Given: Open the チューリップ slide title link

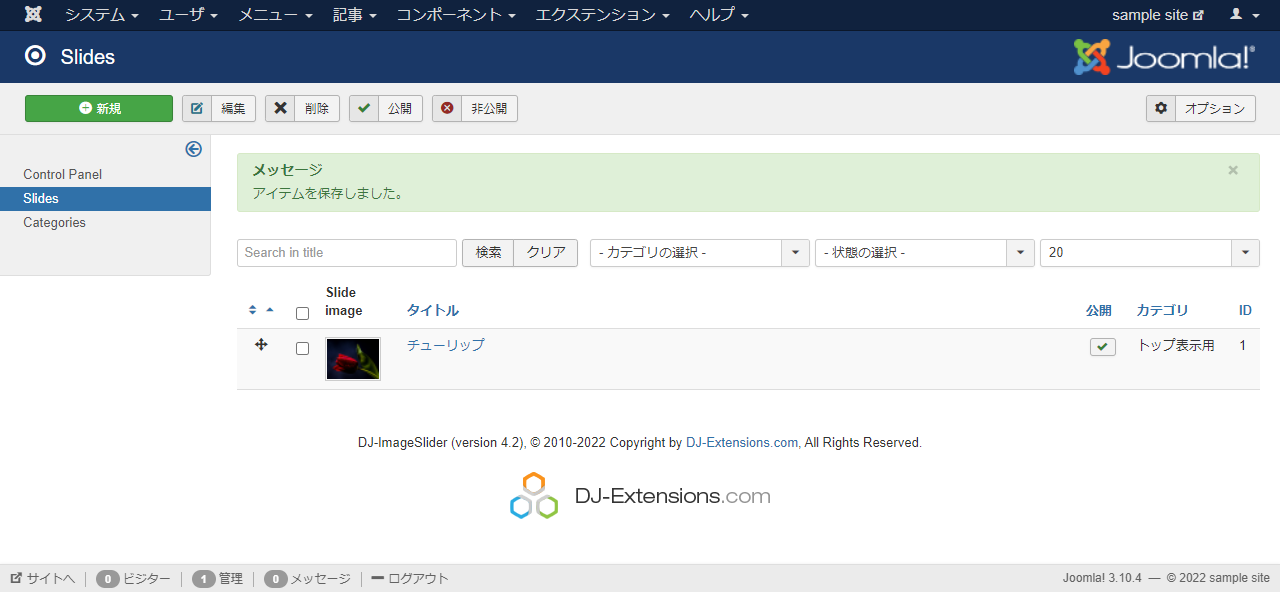Looking at the screenshot, I should 445,345.
